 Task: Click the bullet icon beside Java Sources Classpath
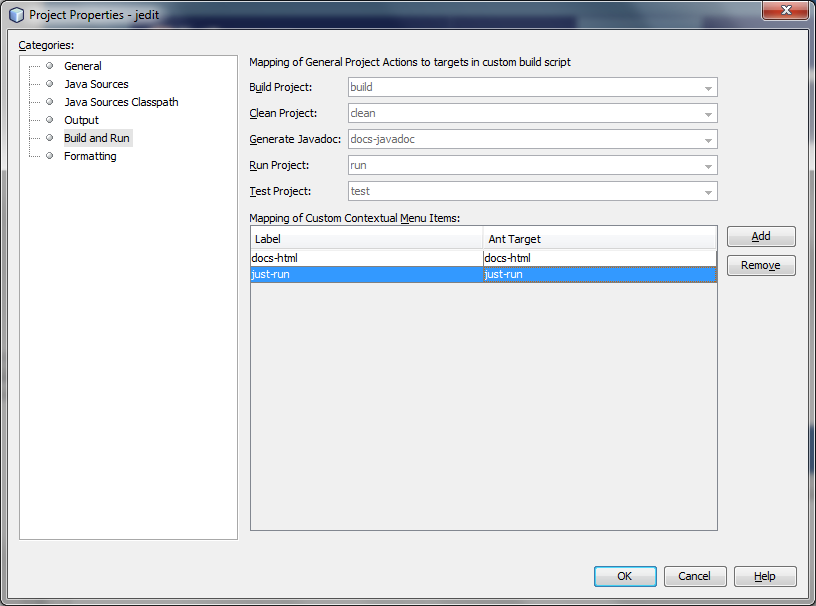pyautogui.click(x=49, y=102)
